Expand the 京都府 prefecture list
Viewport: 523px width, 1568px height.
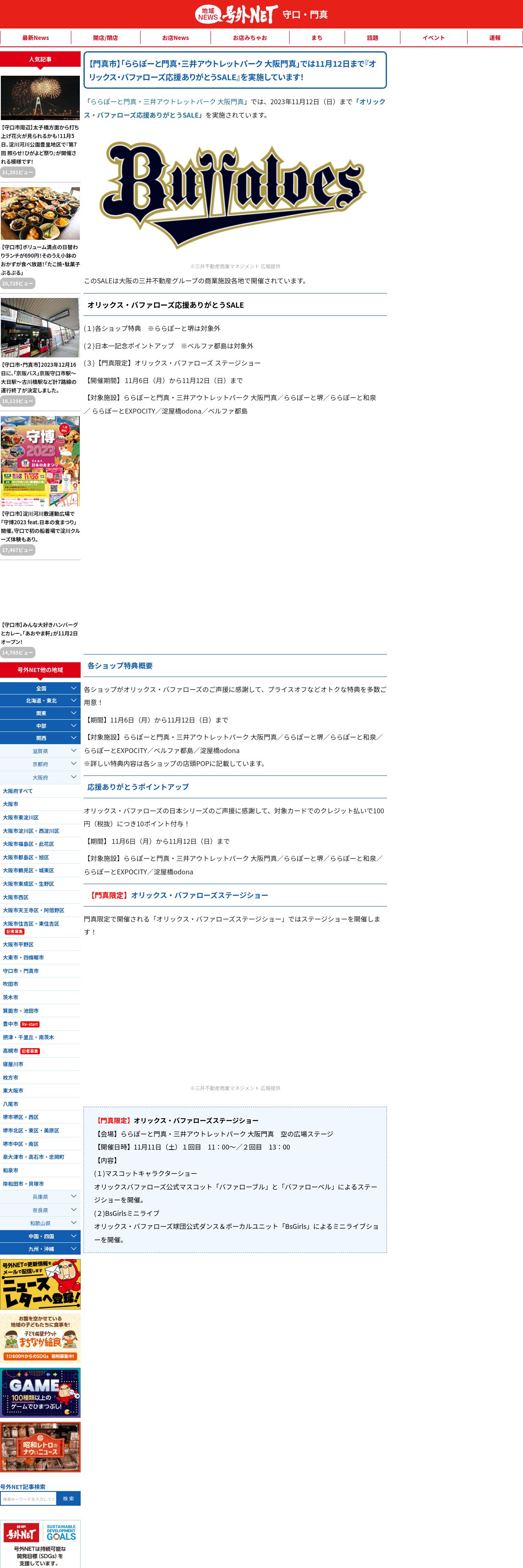coord(40,764)
